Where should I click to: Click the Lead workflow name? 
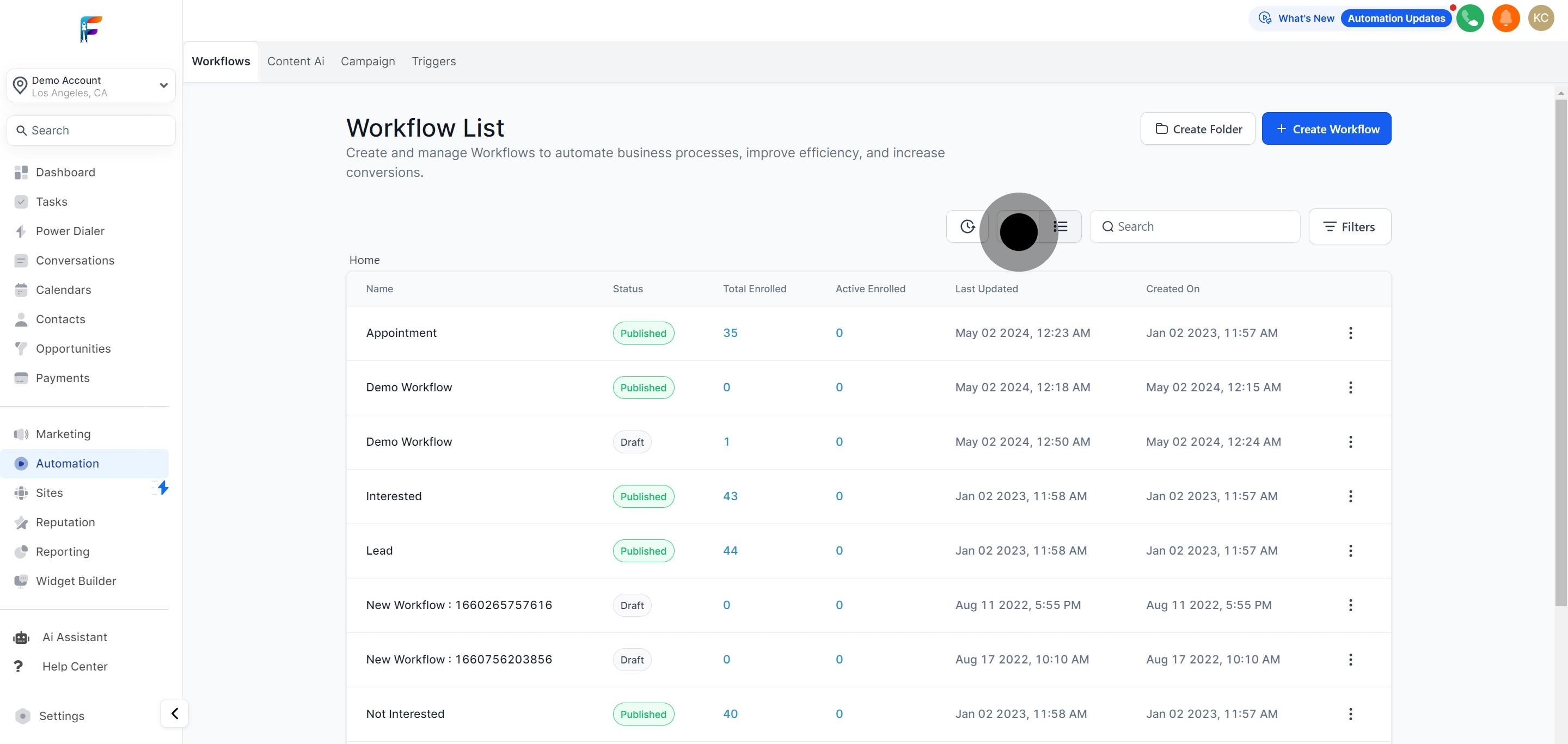tap(379, 551)
